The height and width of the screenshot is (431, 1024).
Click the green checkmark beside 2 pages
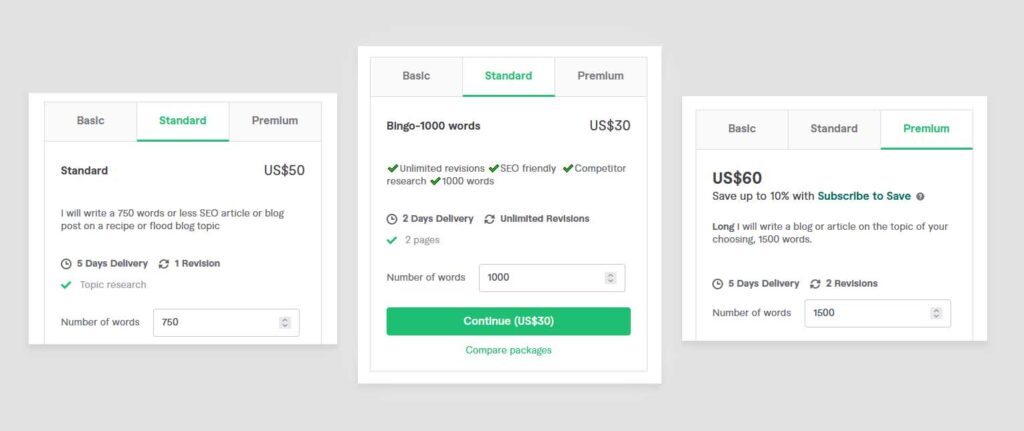pyautogui.click(x=392, y=240)
